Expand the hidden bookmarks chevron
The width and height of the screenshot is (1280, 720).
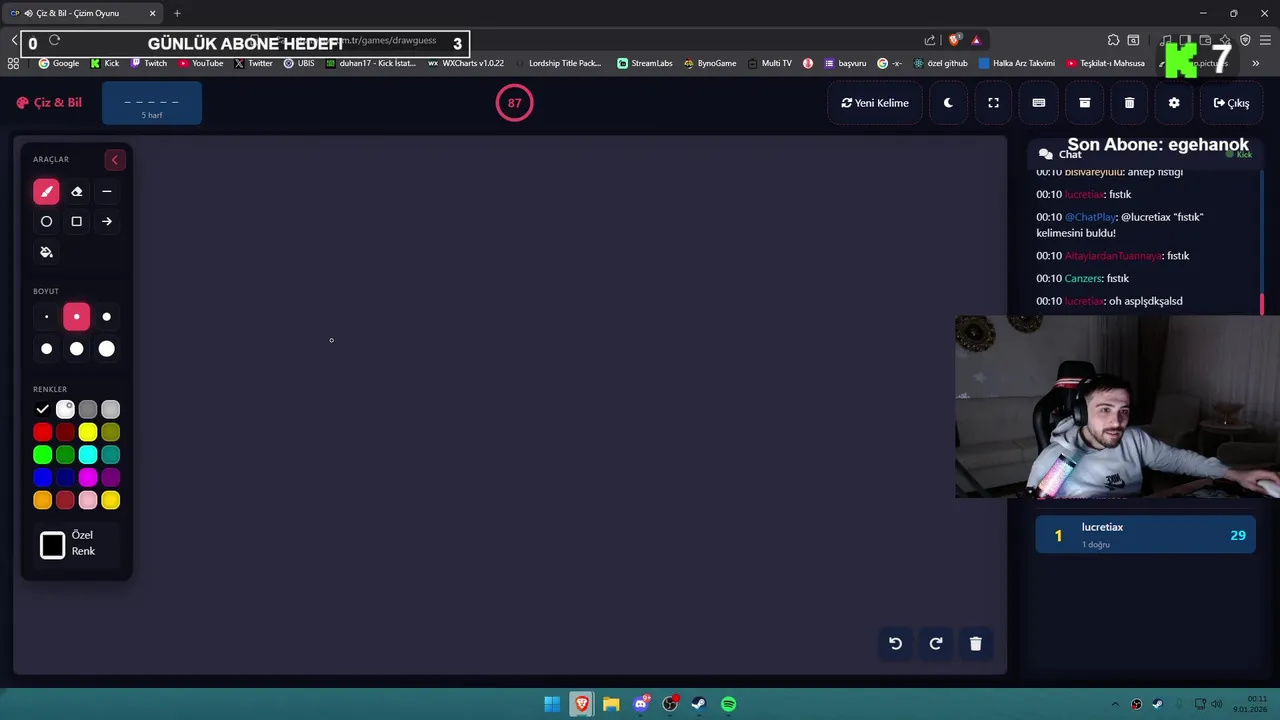coord(1255,63)
